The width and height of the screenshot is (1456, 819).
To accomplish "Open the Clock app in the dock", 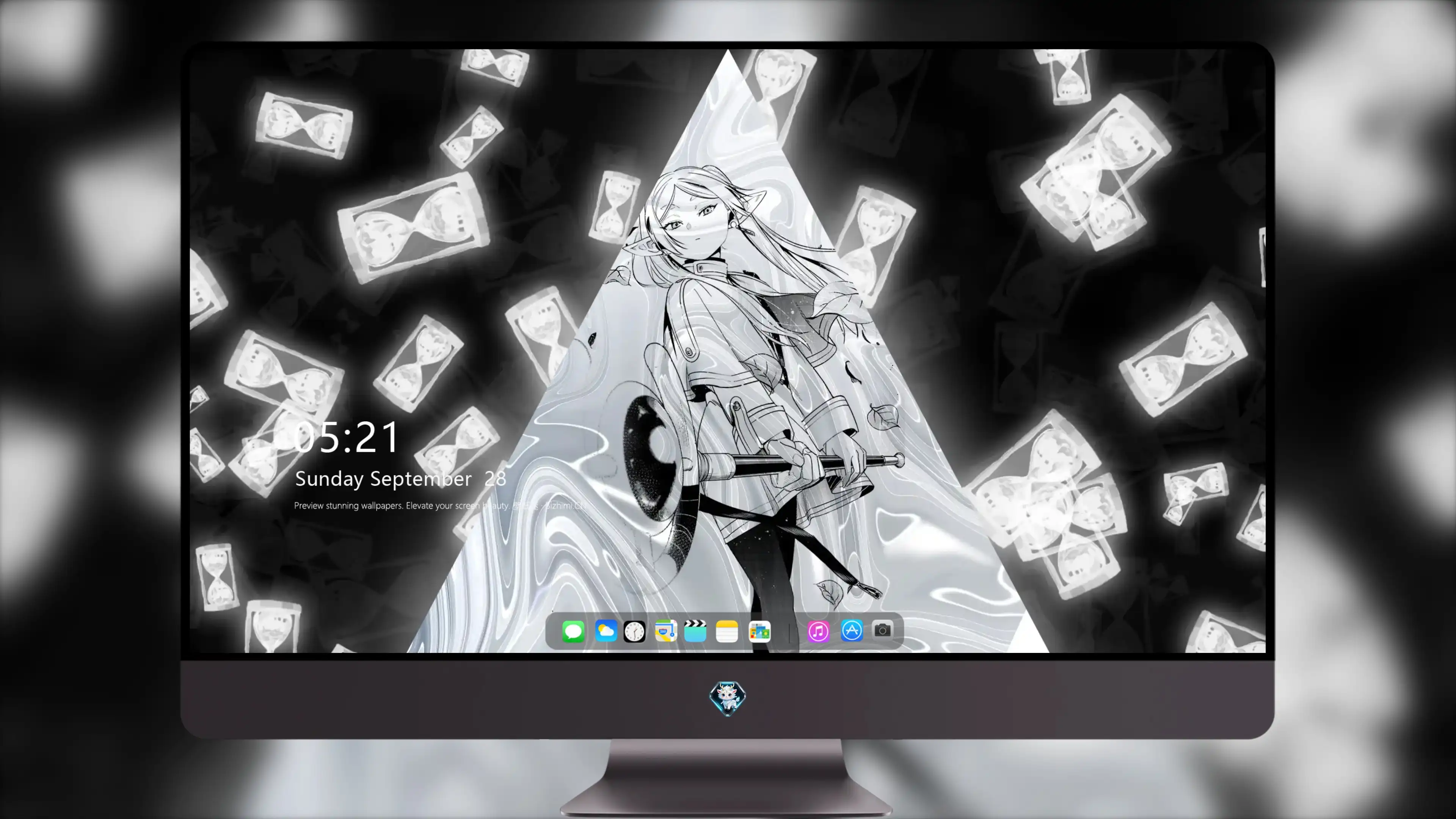I will [x=634, y=631].
